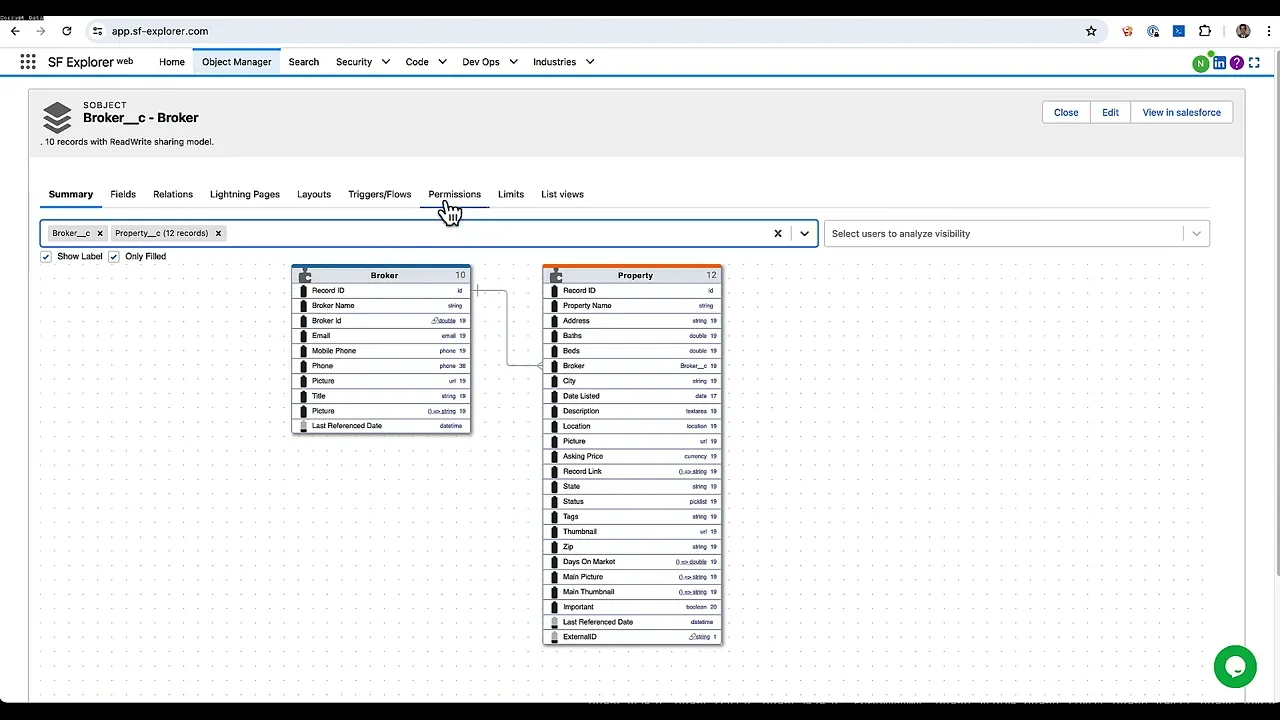Remove the Broker__c chip with its x
Viewport: 1280px width, 720px height.
100,233
